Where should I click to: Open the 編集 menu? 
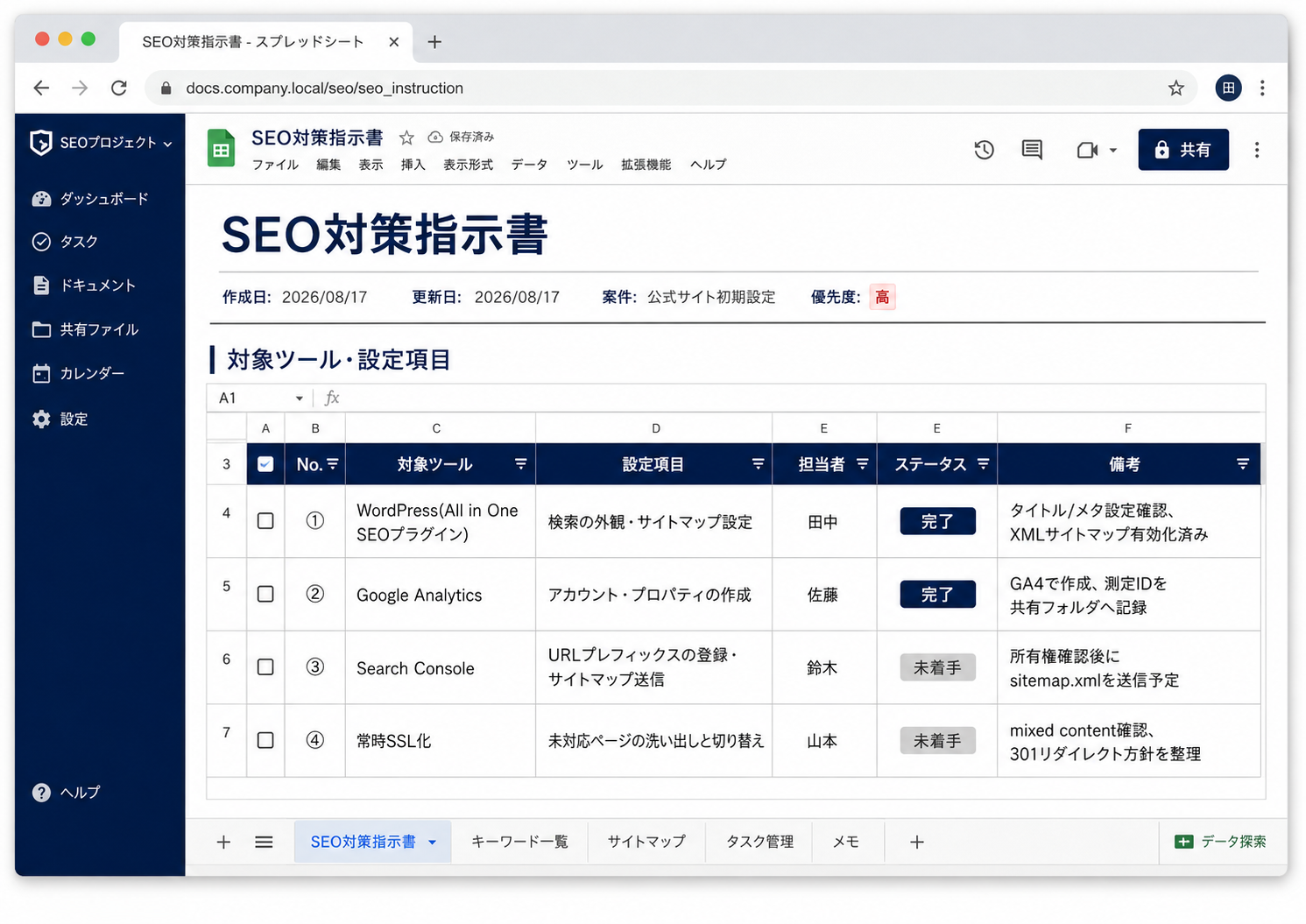328,165
